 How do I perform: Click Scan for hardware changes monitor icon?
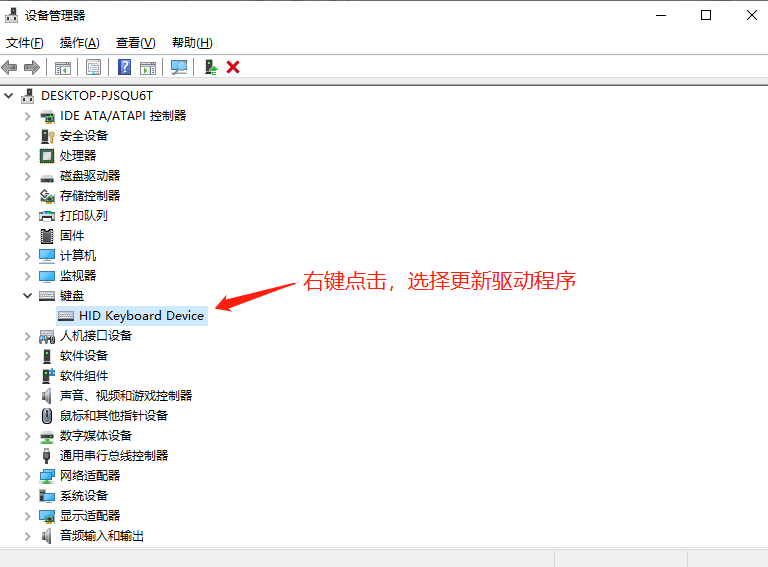pos(179,67)
